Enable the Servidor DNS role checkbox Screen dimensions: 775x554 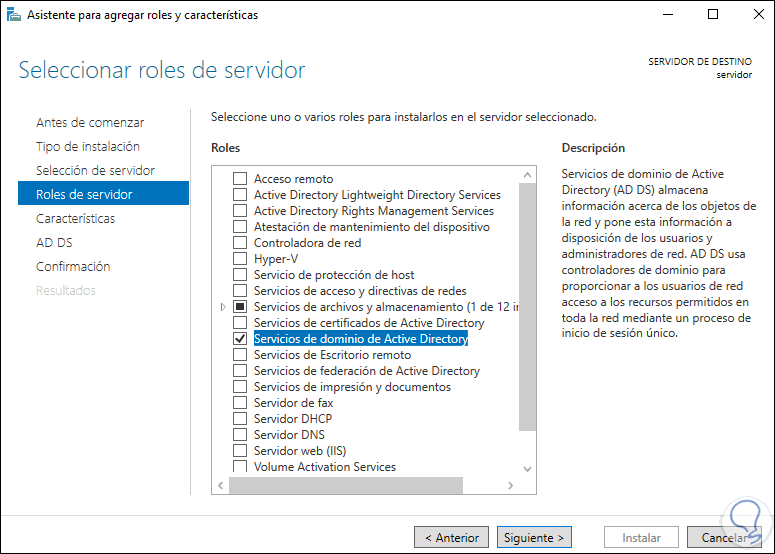coord(240,435)
